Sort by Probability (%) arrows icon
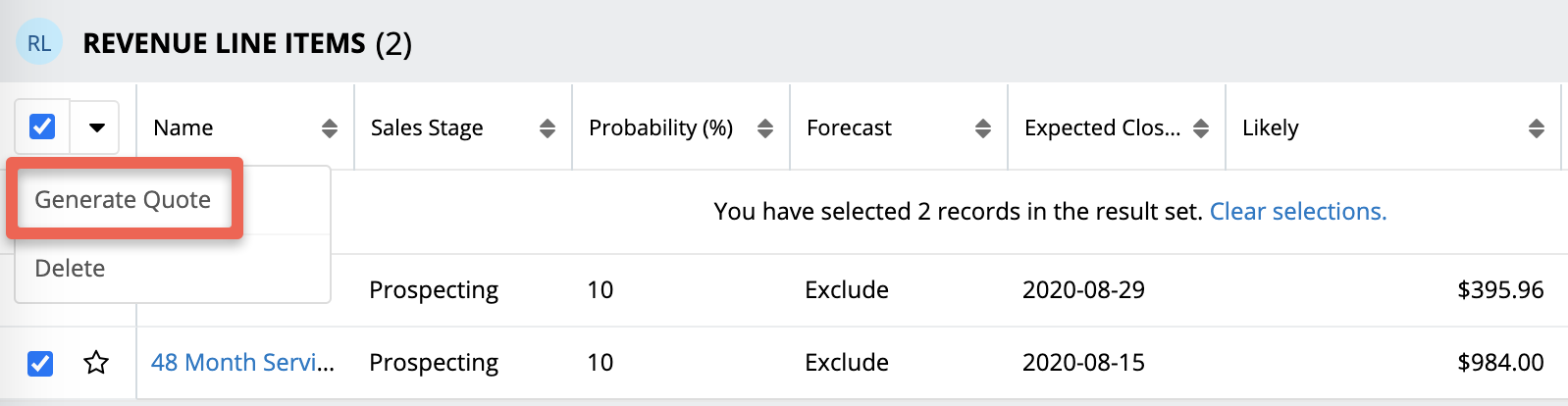 tap(765, 128)
